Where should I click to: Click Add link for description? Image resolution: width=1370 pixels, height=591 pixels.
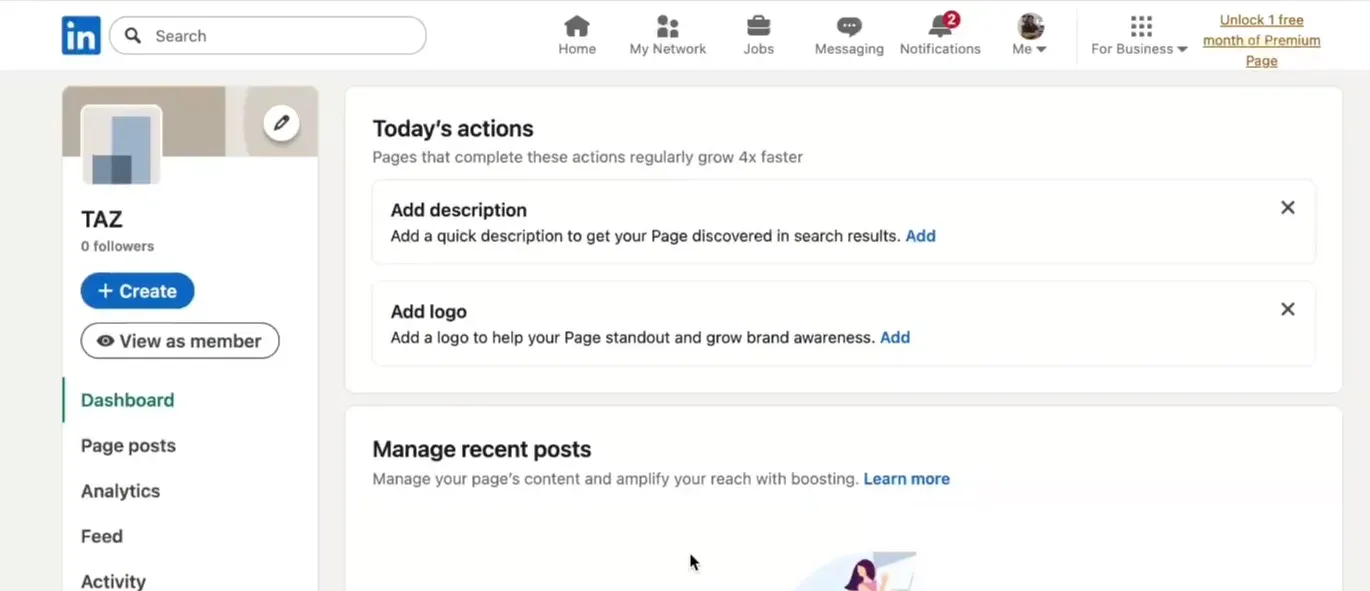pos(920,236)
